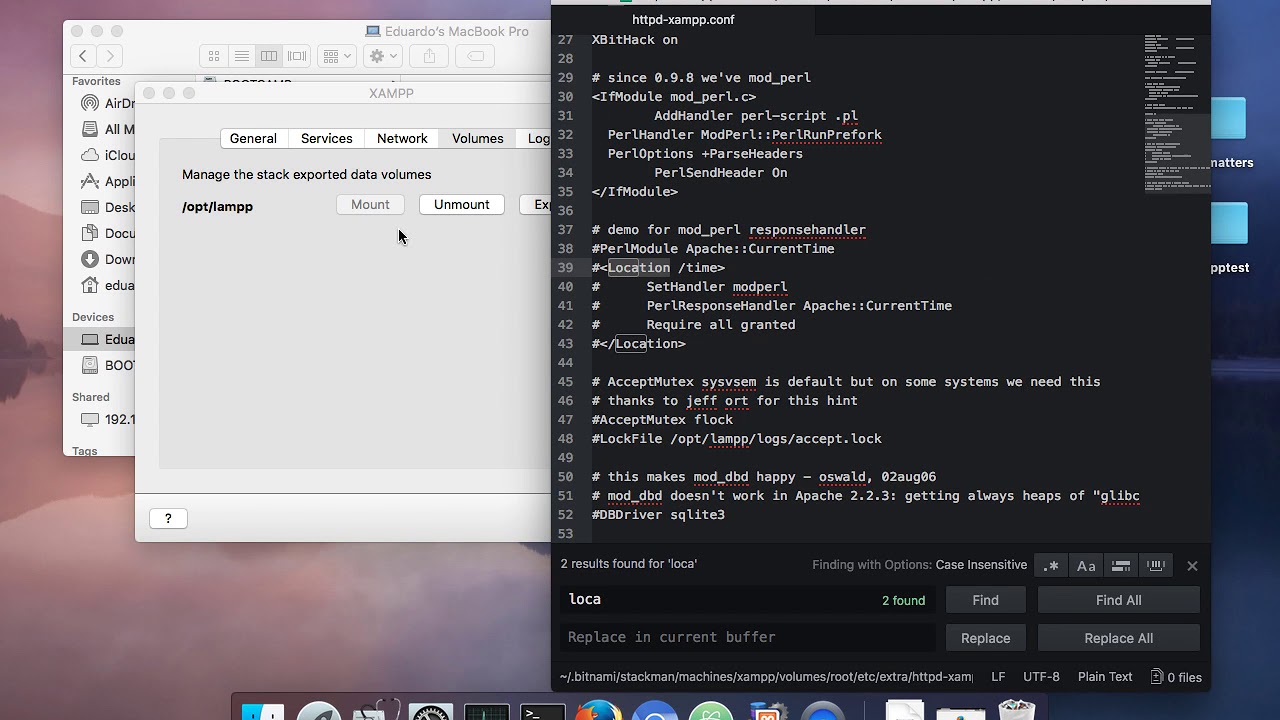This screenshot has height=720, width=1280.
Task: Toggle only-in-selection find option
Action: [1121, 566]
